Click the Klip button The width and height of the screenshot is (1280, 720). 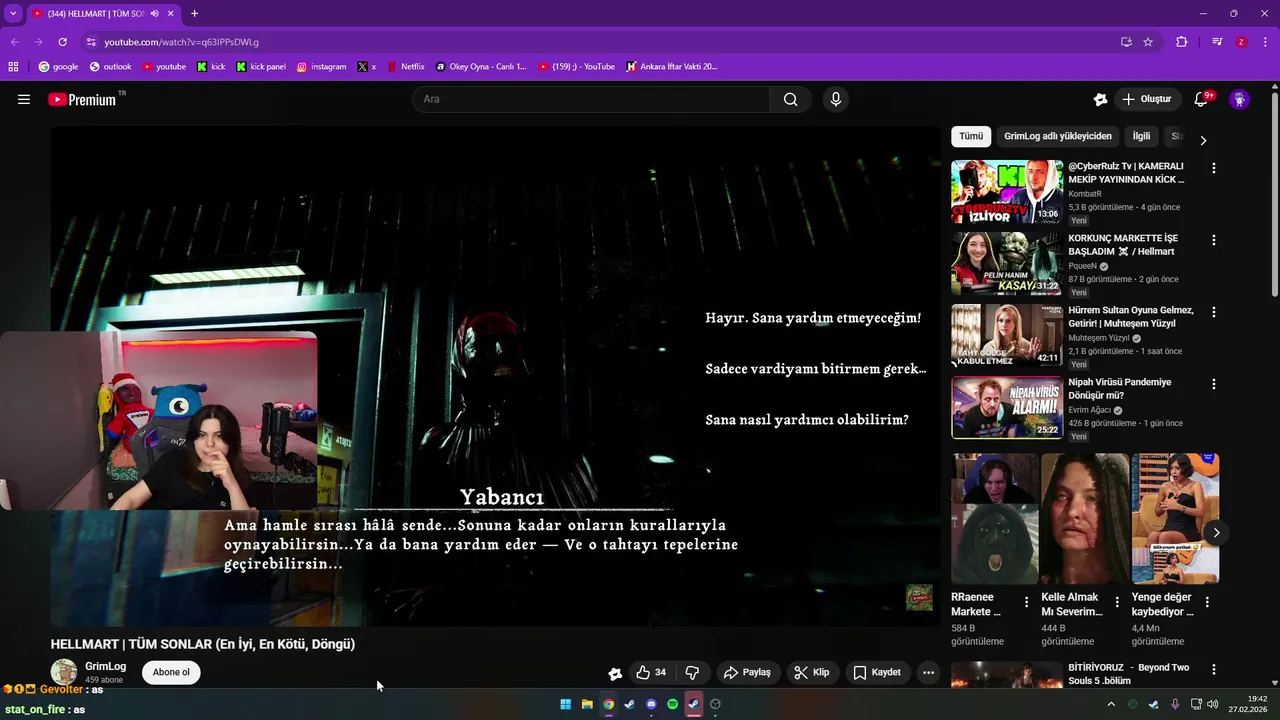(x=811, y=673)
